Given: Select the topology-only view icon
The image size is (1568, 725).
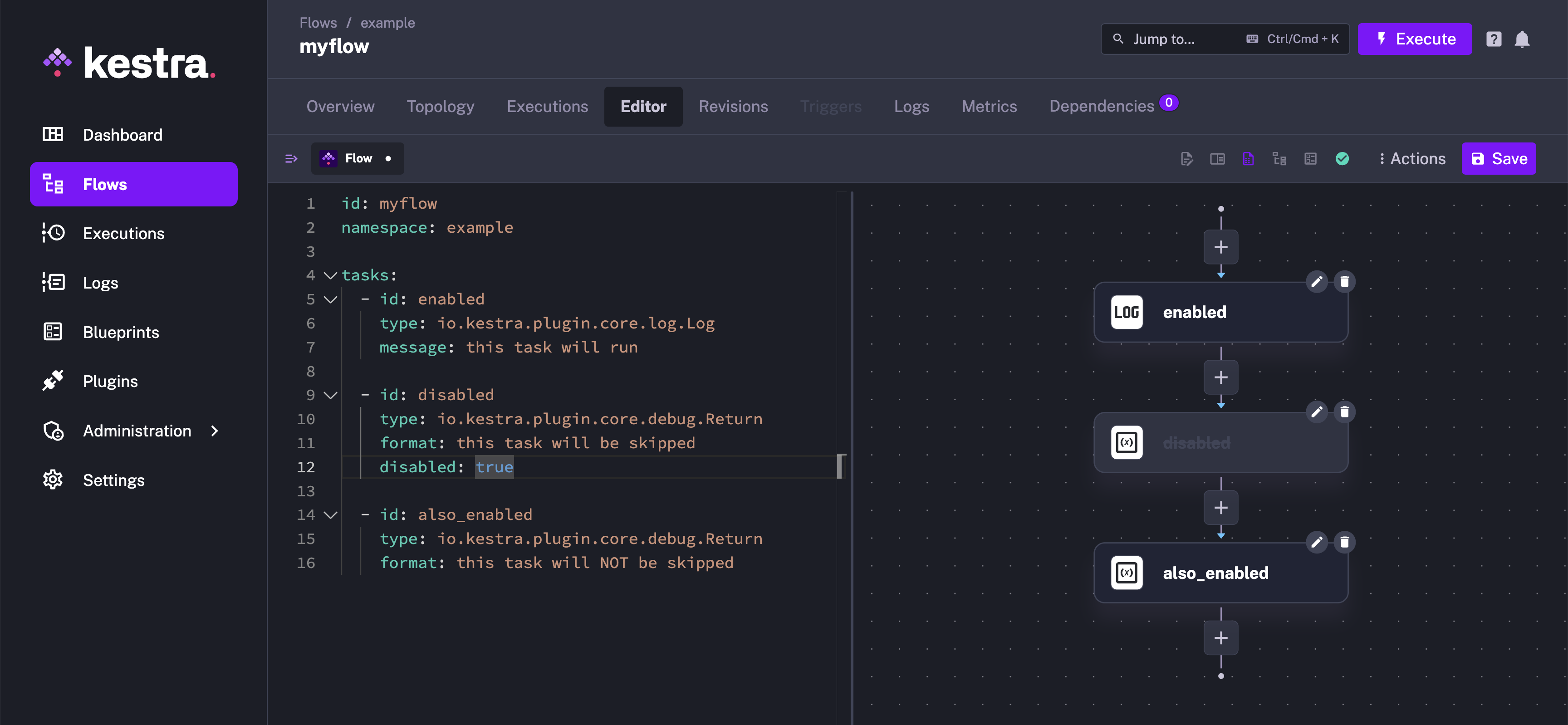Looking at the screenshot, I should (1279, 159).
